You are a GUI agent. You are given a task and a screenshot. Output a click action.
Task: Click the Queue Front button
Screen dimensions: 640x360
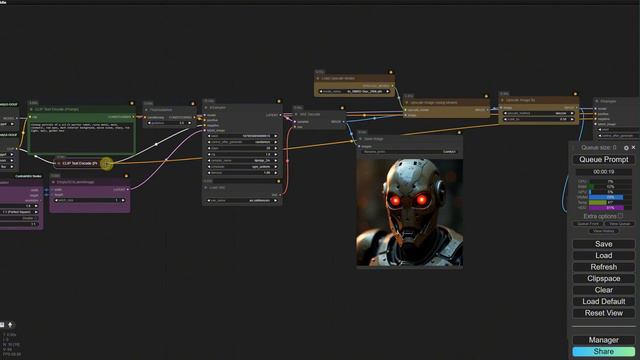588,224
